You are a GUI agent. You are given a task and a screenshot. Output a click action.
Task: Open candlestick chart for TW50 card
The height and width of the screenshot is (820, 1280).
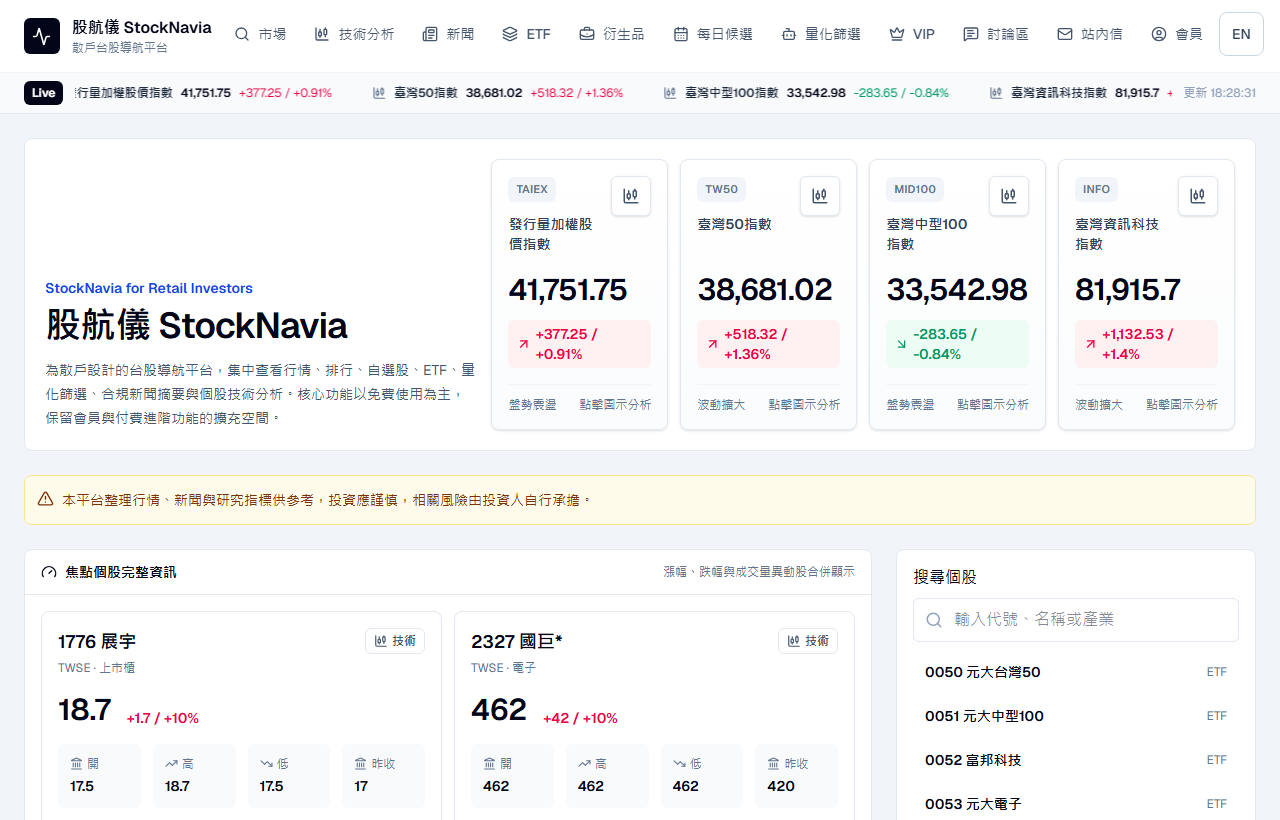pyautogui.click(x=820, y=196)
